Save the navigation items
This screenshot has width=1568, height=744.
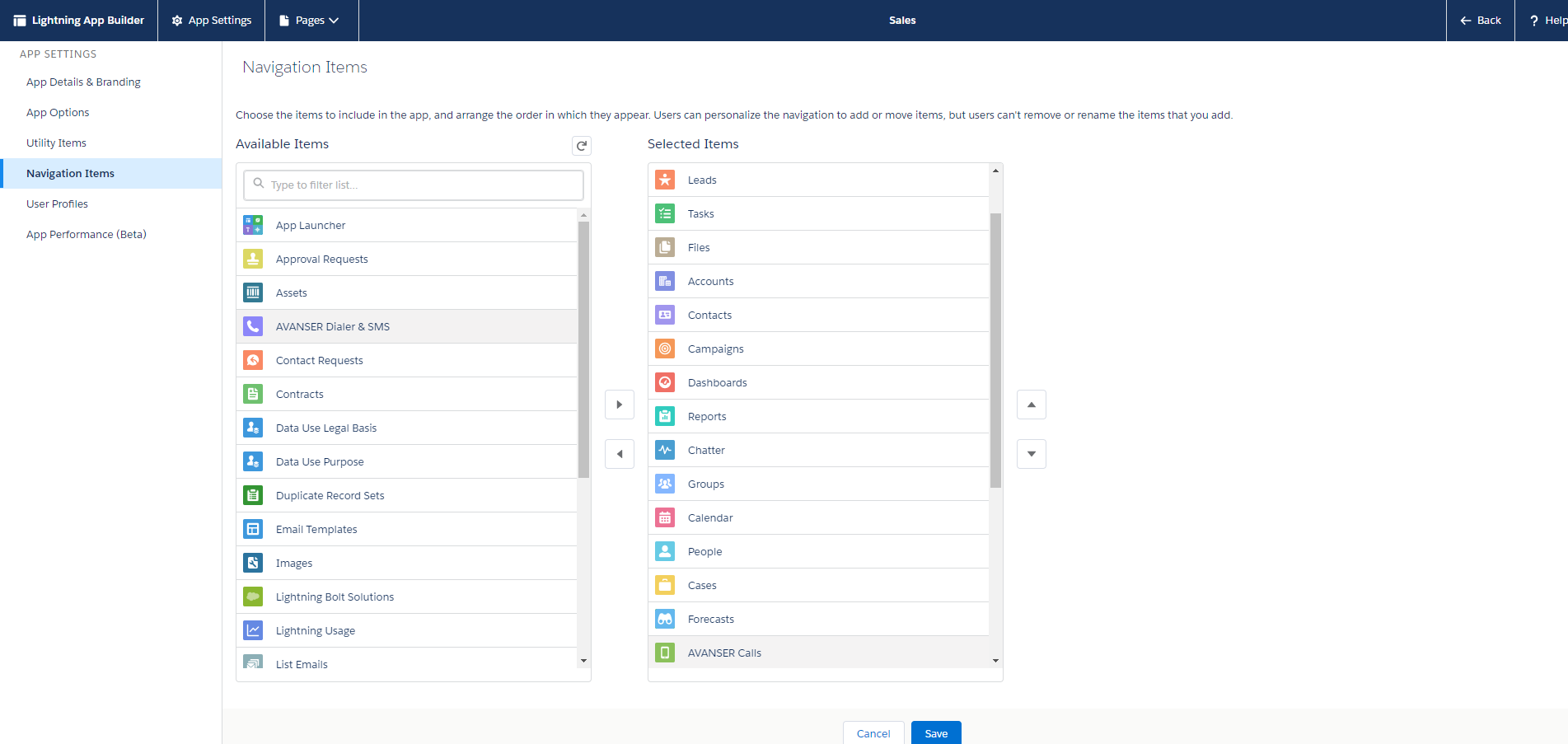pyautogui.click(x=936, y=732)
